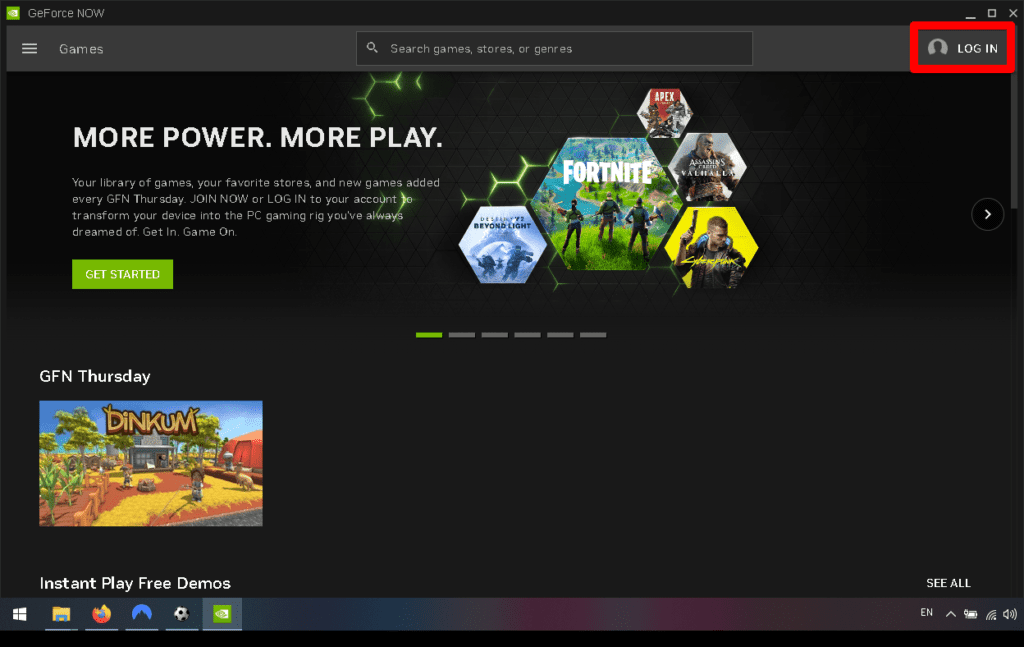
Task: Open the network Wi-Fi tray icon
Action: pos(991,614)
